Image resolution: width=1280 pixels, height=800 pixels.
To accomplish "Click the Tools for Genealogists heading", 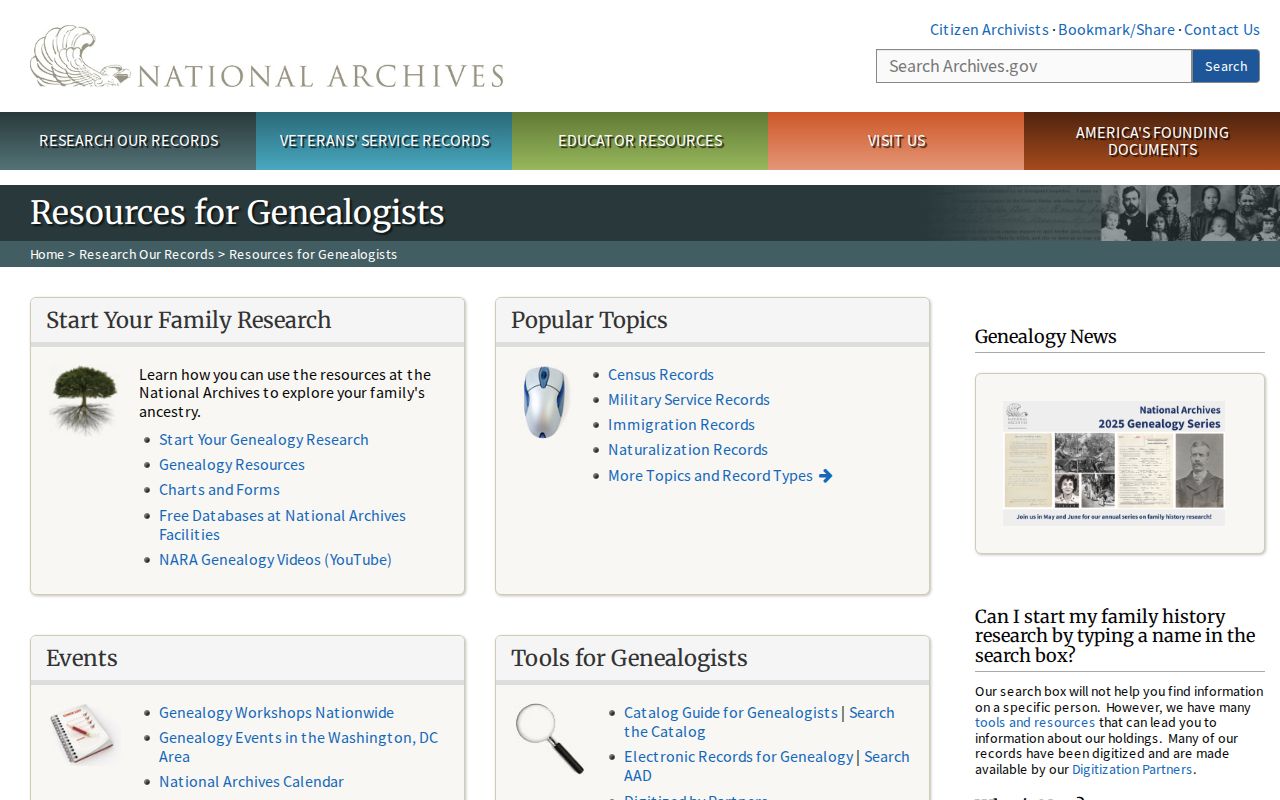I will (x=629, y=658).
